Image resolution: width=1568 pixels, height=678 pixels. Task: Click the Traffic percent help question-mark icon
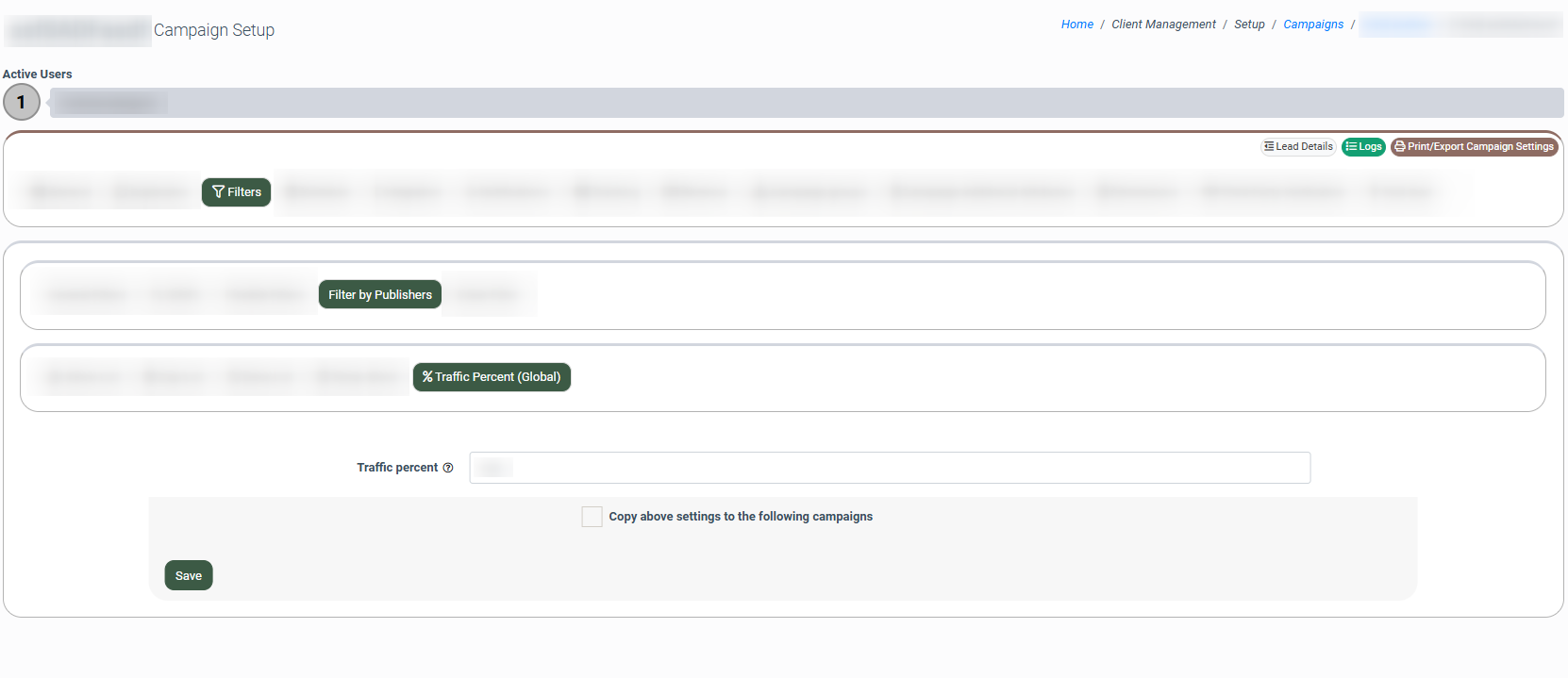coord(448,468)
